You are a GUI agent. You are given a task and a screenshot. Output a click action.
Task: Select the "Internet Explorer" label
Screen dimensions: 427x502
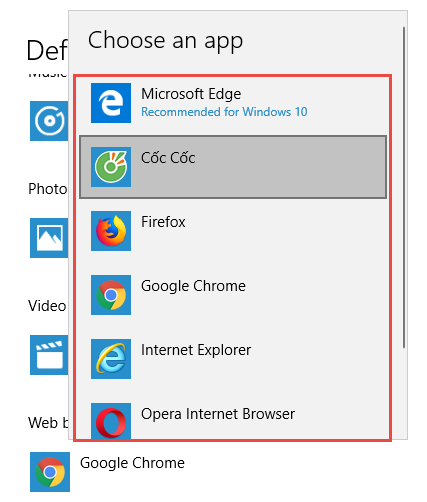click(x=196, y=350)
